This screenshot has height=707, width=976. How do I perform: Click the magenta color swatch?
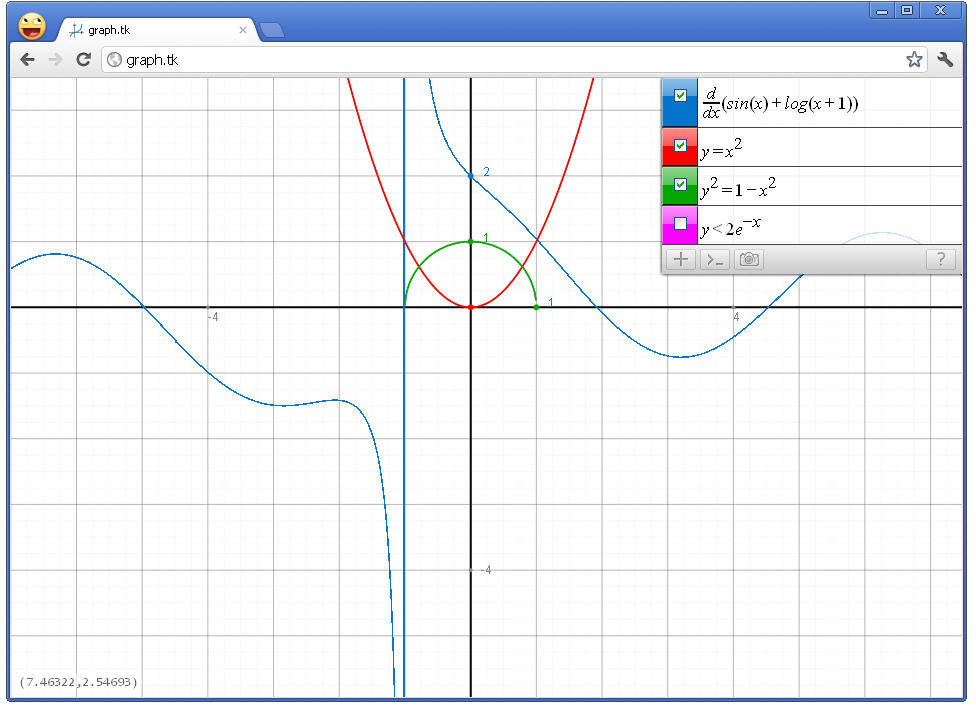(680, 225)
